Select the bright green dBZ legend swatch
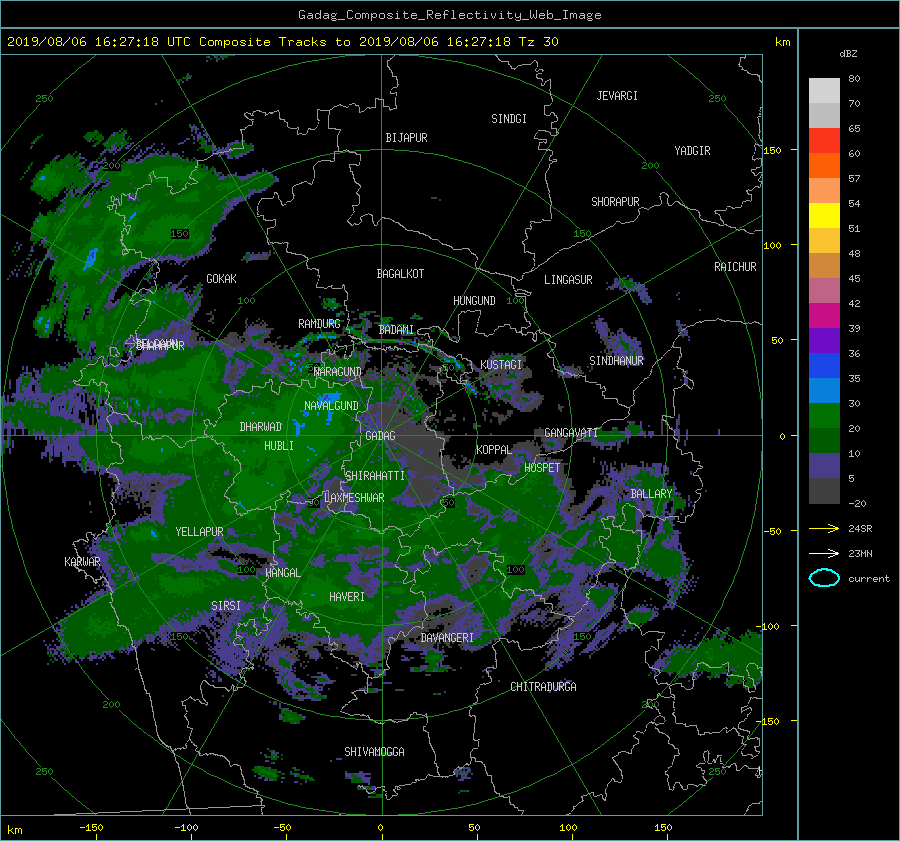This screenshot has height=841, width=900. (824, 416)
